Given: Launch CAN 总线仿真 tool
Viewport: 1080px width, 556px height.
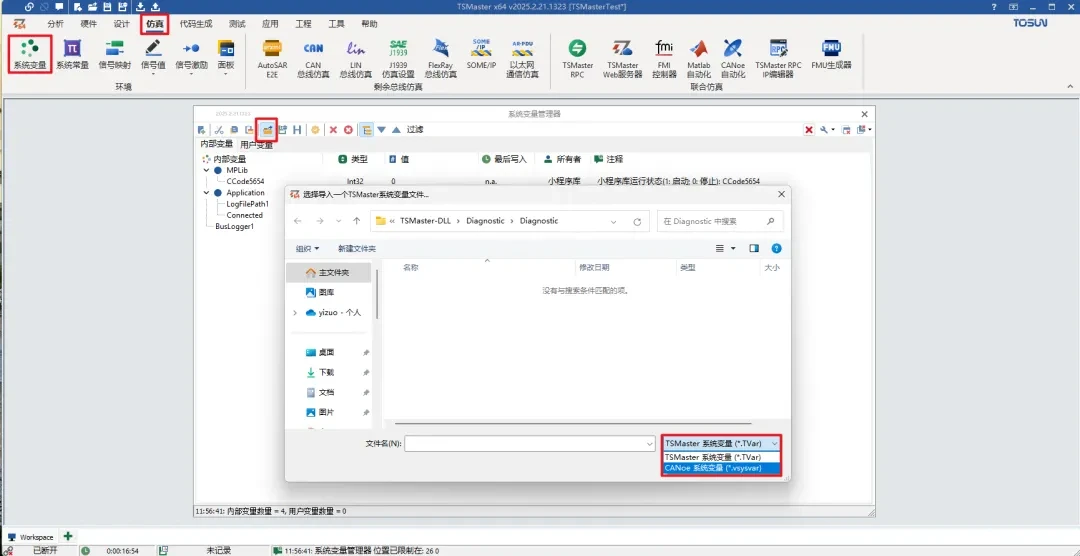Looking at the screenshot, I should pyautogui.click(x=313, y=53).
